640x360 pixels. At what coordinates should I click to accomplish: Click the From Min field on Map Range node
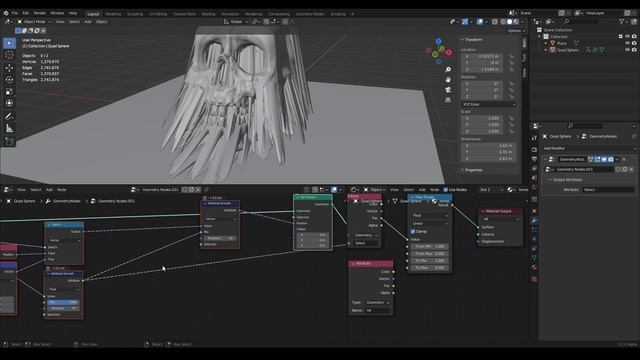pyautogui.click(x=430, y=247)
